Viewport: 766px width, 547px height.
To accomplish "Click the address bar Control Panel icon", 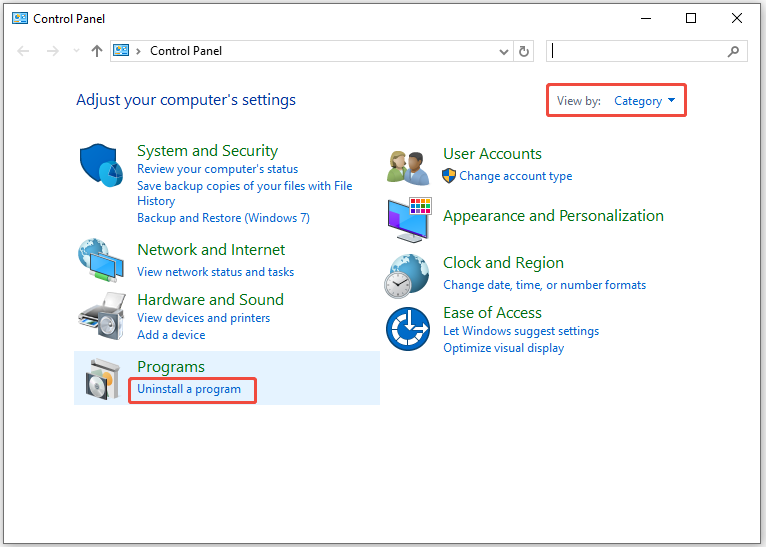I will pos(121,50).
